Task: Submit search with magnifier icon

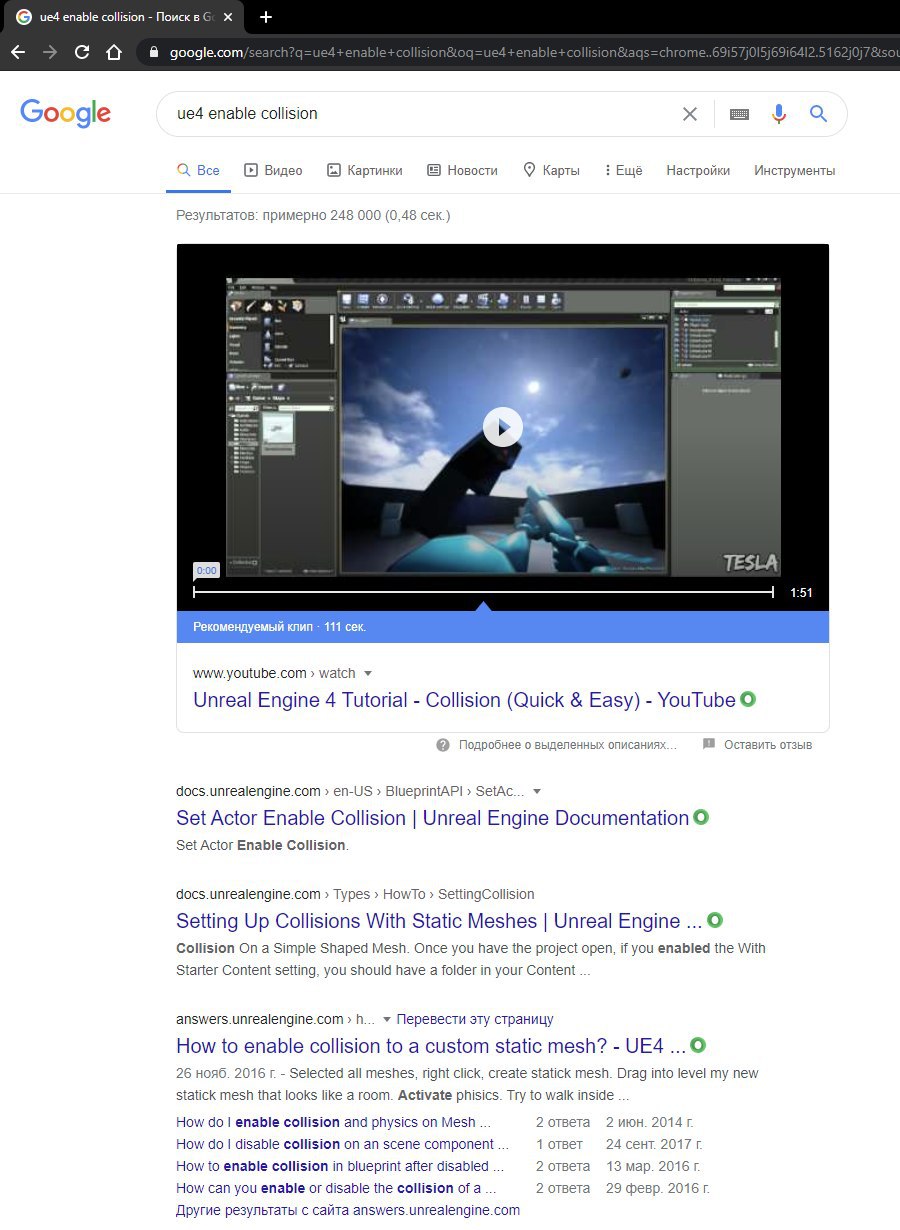Action: tap(818, 114)
